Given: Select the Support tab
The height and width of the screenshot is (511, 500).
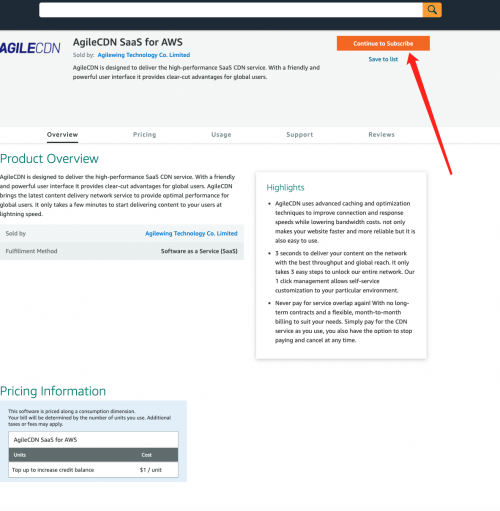Looking at the screenshot, I should click(300, 135).
